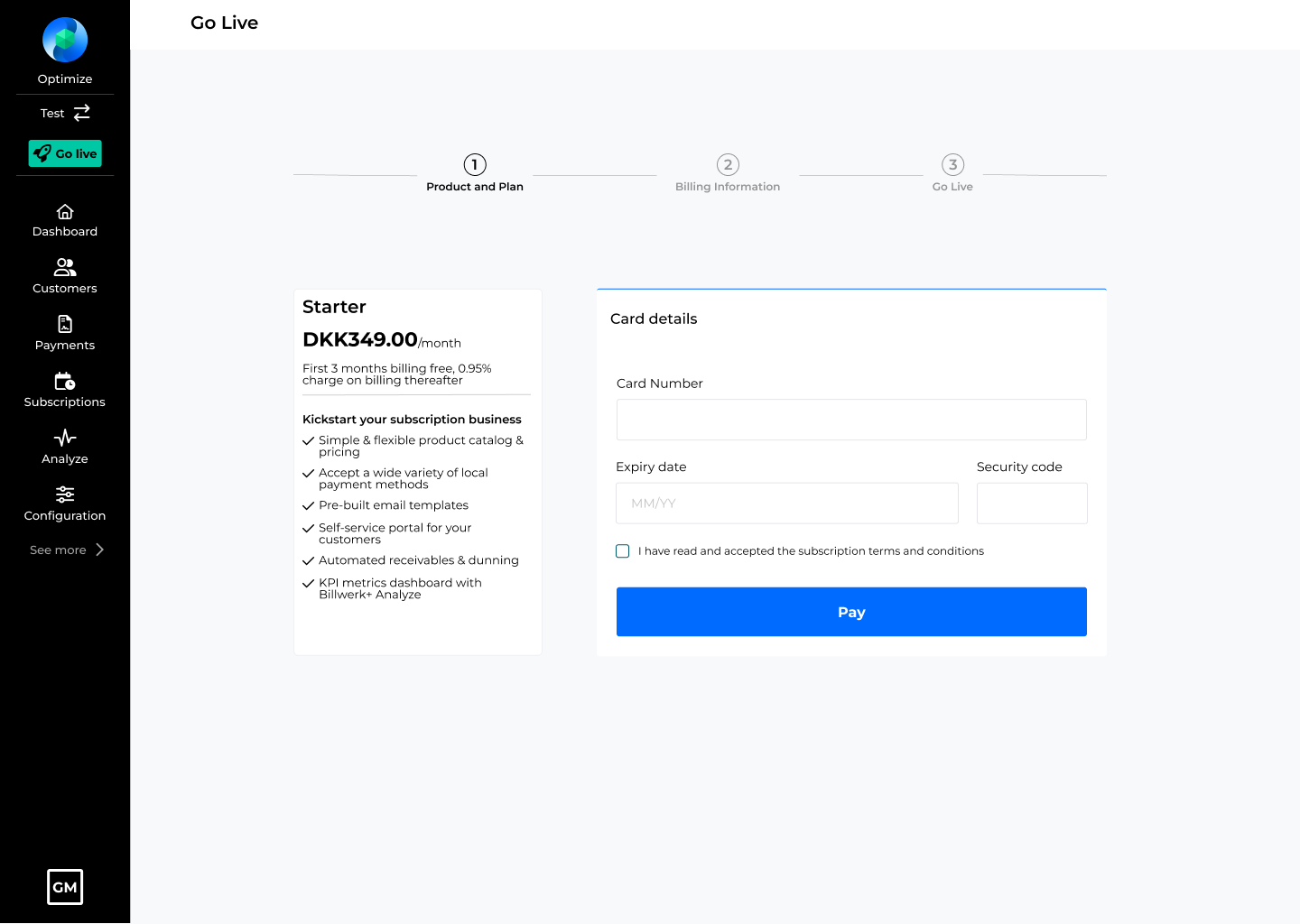1300x924 pixels.
Task: Click 'Pre-built email templates' feature line
Action: (x=394, y=505)
